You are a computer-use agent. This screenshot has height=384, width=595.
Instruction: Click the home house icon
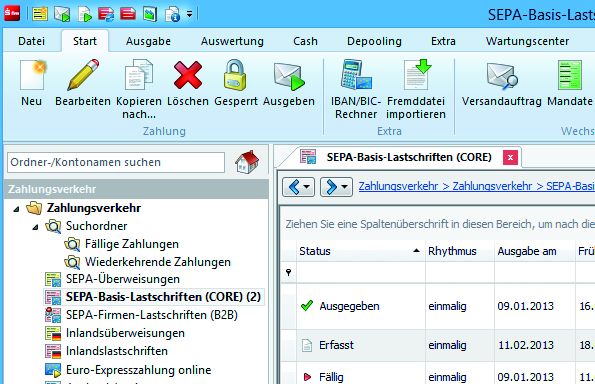pyautogui.click(x=247, y=162)
